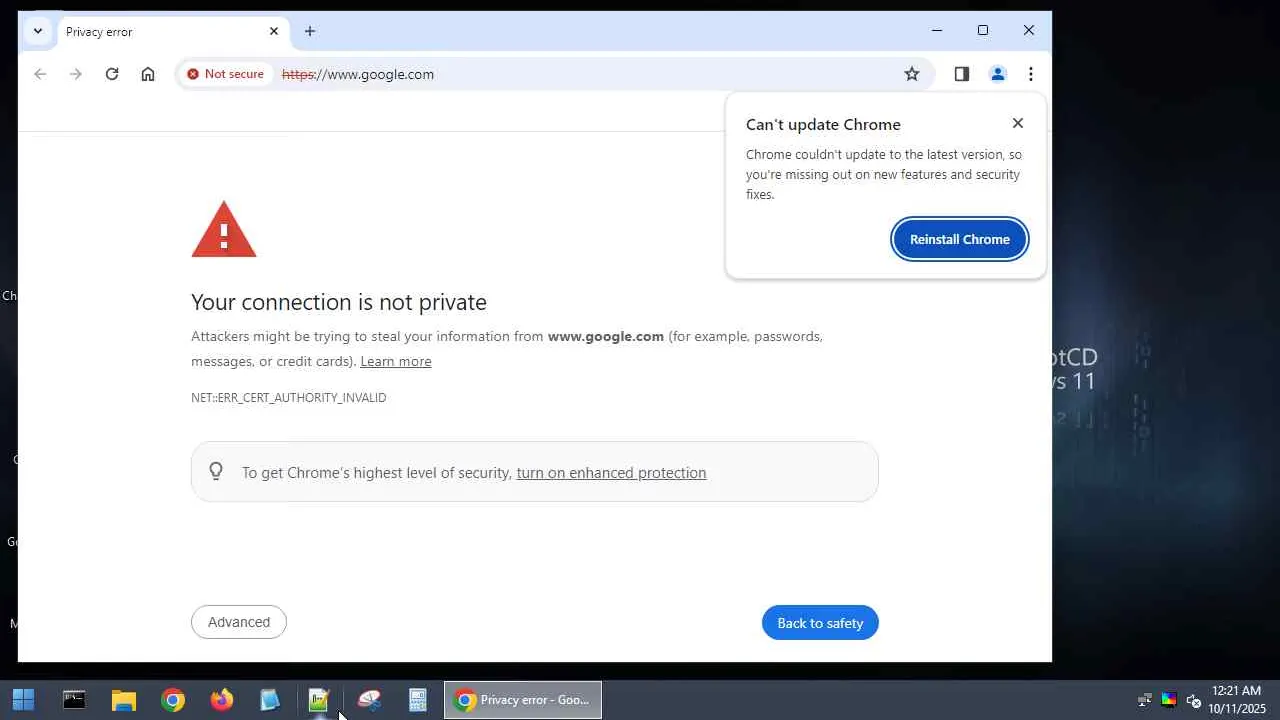Open the Calculator taskbar icon
1280x720 pixels.
coord(418,700)
